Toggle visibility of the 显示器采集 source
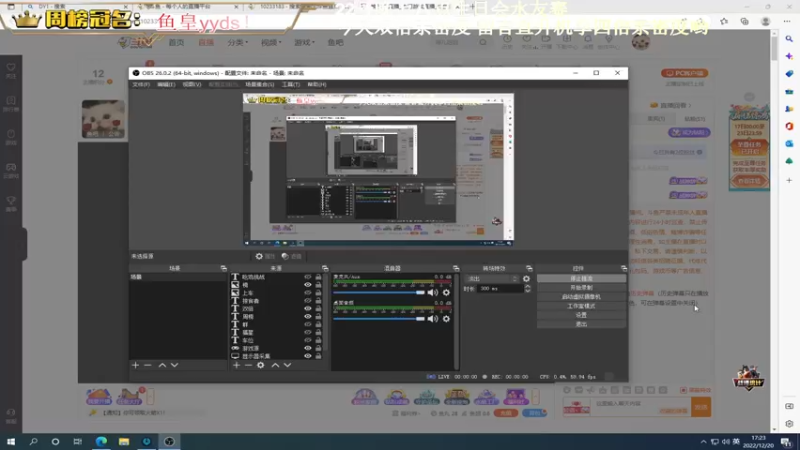 pos(308,356)
